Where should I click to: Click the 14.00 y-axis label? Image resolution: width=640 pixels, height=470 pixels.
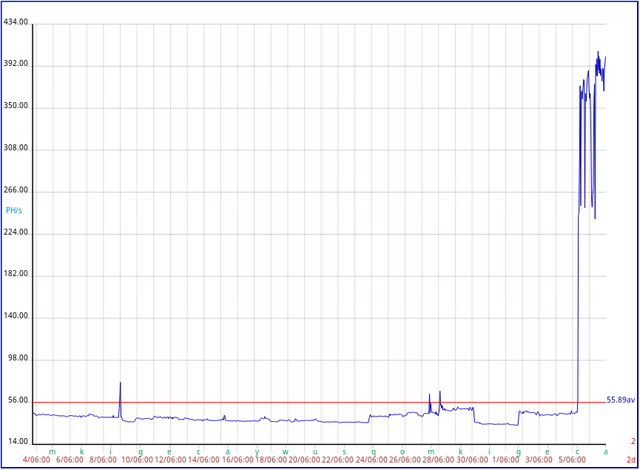point(18,442)
